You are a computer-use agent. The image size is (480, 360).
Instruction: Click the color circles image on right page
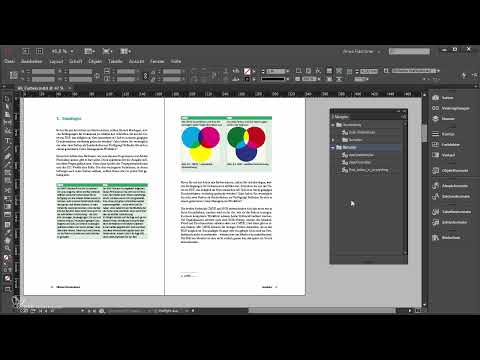pos(226,144)
